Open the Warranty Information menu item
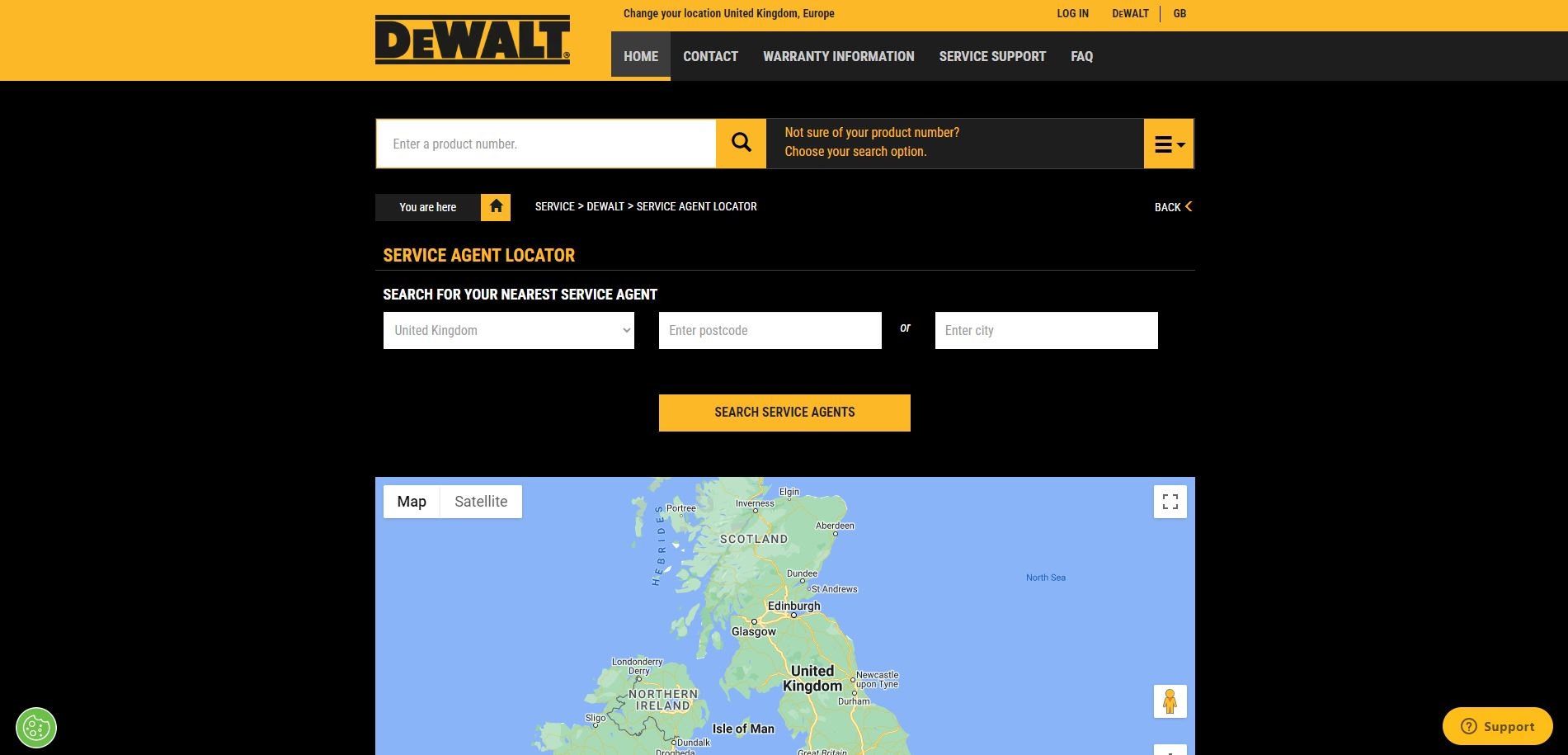The width and height of the screenshot is (1568, 755). (838, 56)
